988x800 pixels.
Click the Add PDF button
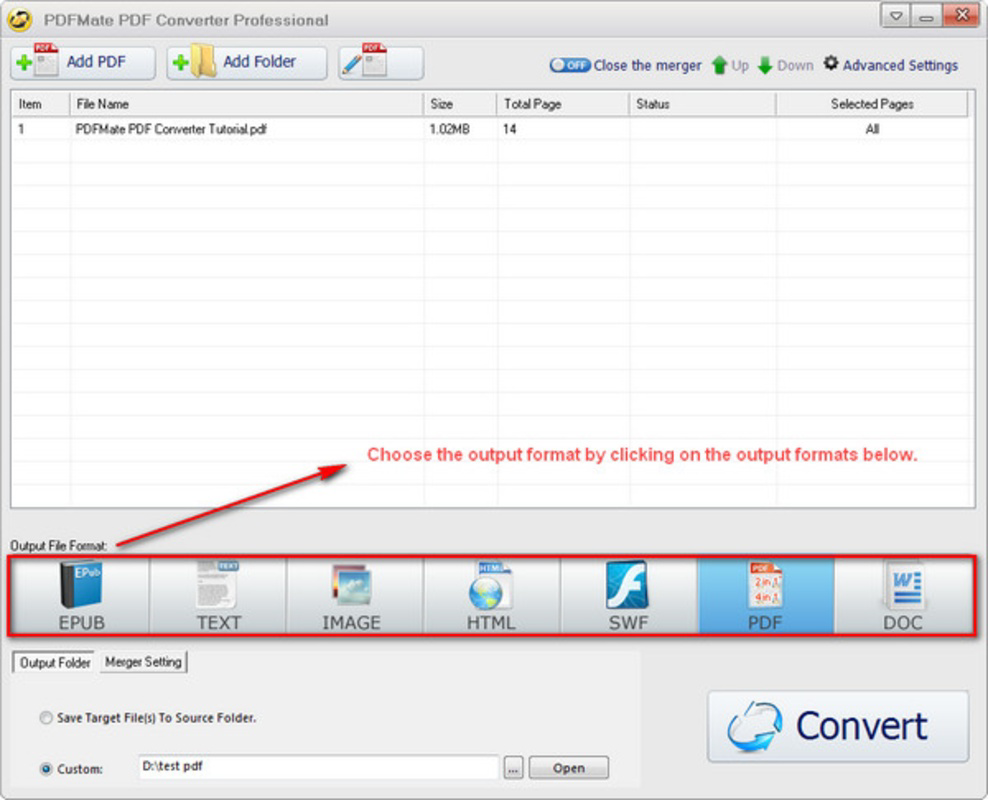pos(83,62)
